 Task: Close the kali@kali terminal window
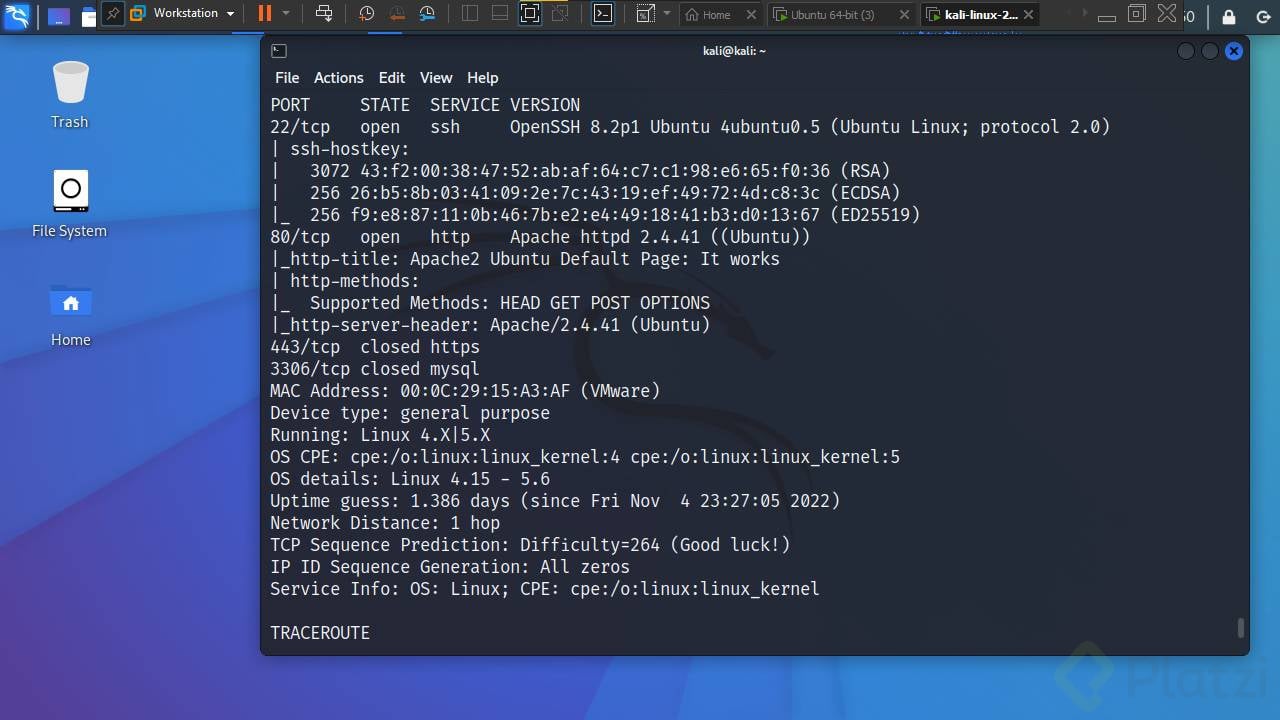(1234, 51)
